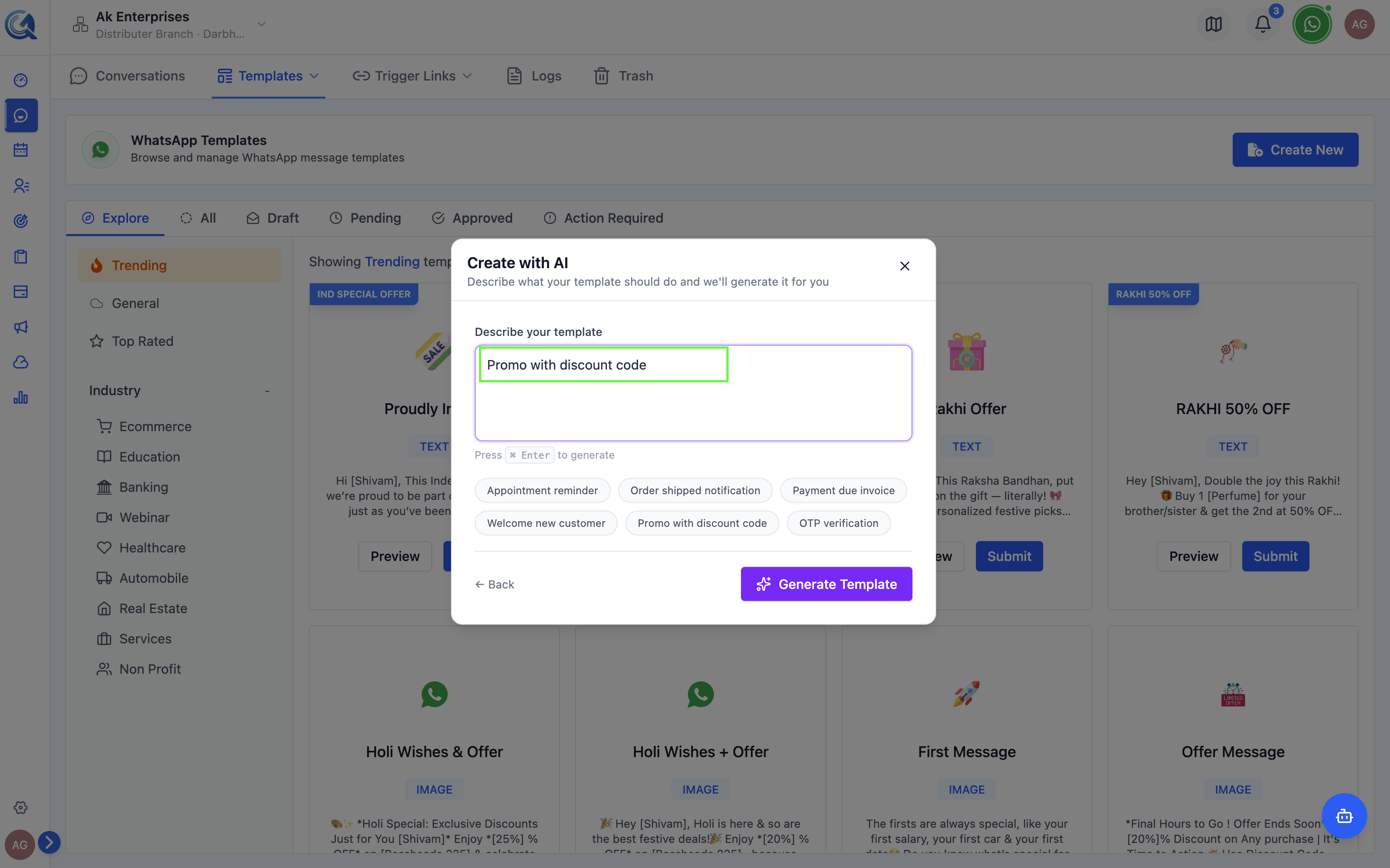Viewport: 1390px width, 868px height.
Task: Choose the Payment due invoice chip
Action: [843, 490]
